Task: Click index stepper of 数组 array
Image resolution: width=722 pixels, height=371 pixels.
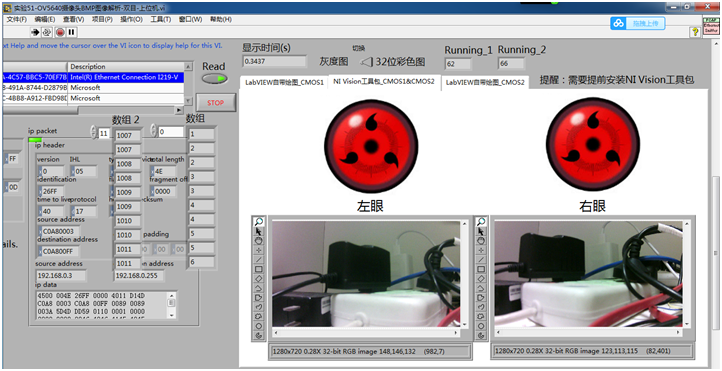Action: pos(154,131)
